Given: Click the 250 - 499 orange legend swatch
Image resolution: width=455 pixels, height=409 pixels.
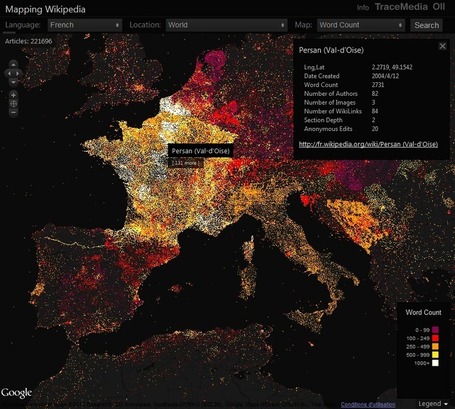Looking at the screenshot, I should 435,347.
